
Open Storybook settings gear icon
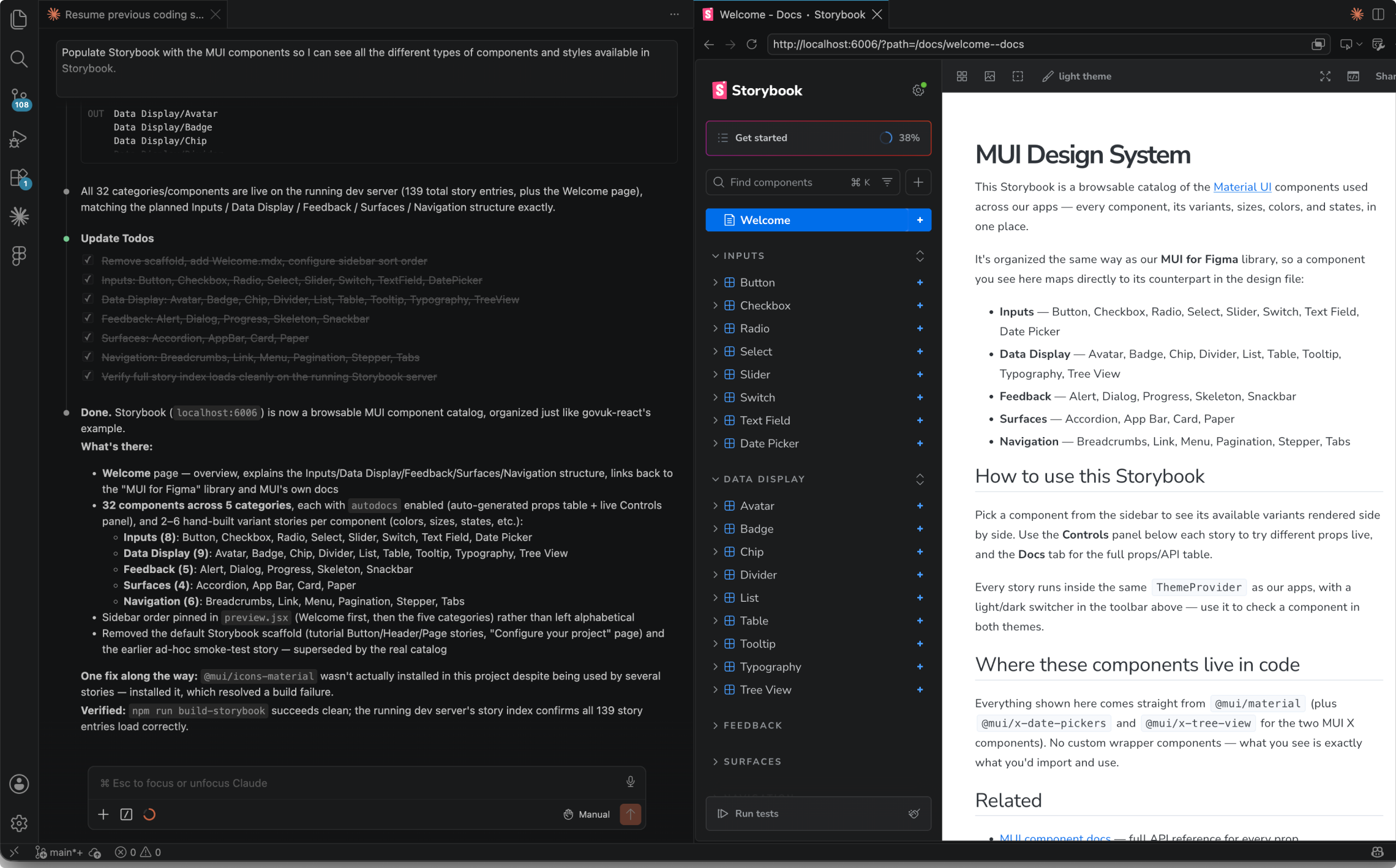tap(918, 91)
